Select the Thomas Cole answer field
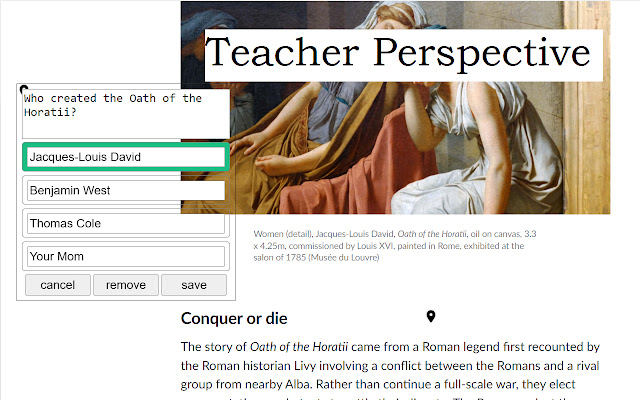This screenshot has height=400, width=640. pyautogui.click(x=125, y=223)
